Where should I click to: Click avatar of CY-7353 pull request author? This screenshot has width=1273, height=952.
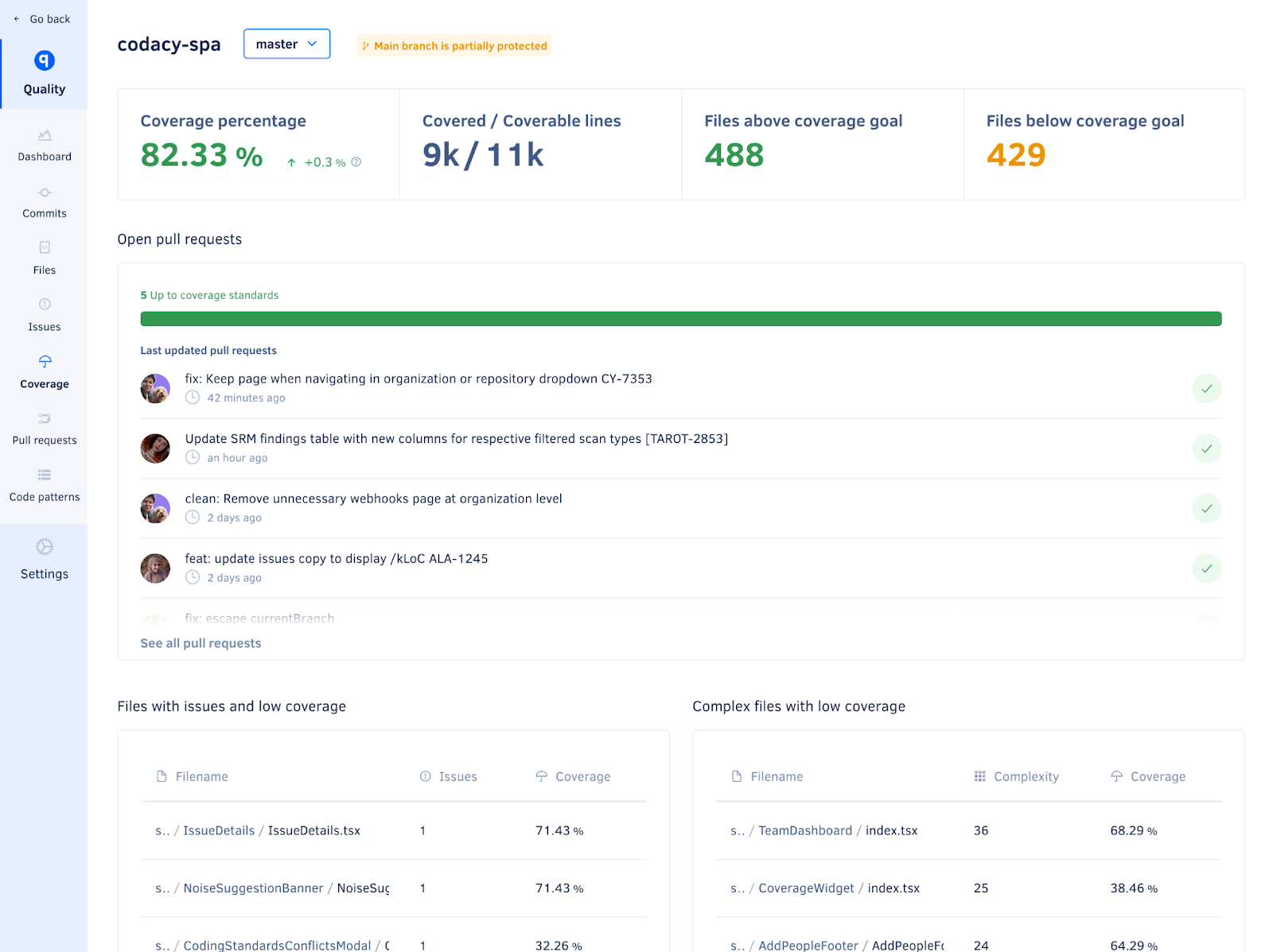(155, 389)
